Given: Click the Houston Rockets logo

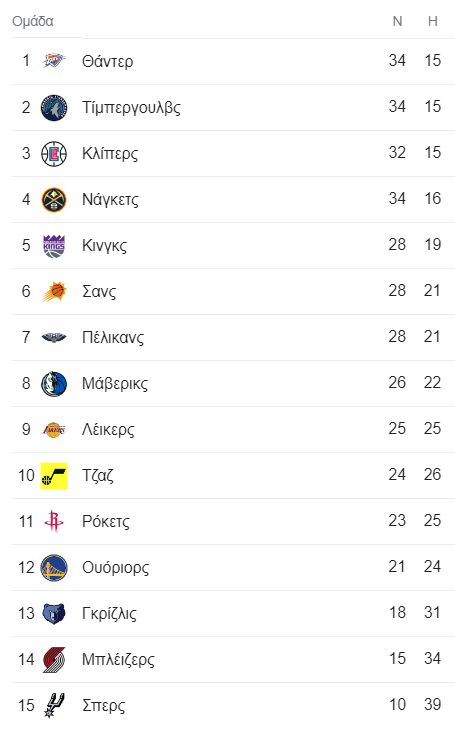Looking at the screenshot, I should tap(54, 521).
